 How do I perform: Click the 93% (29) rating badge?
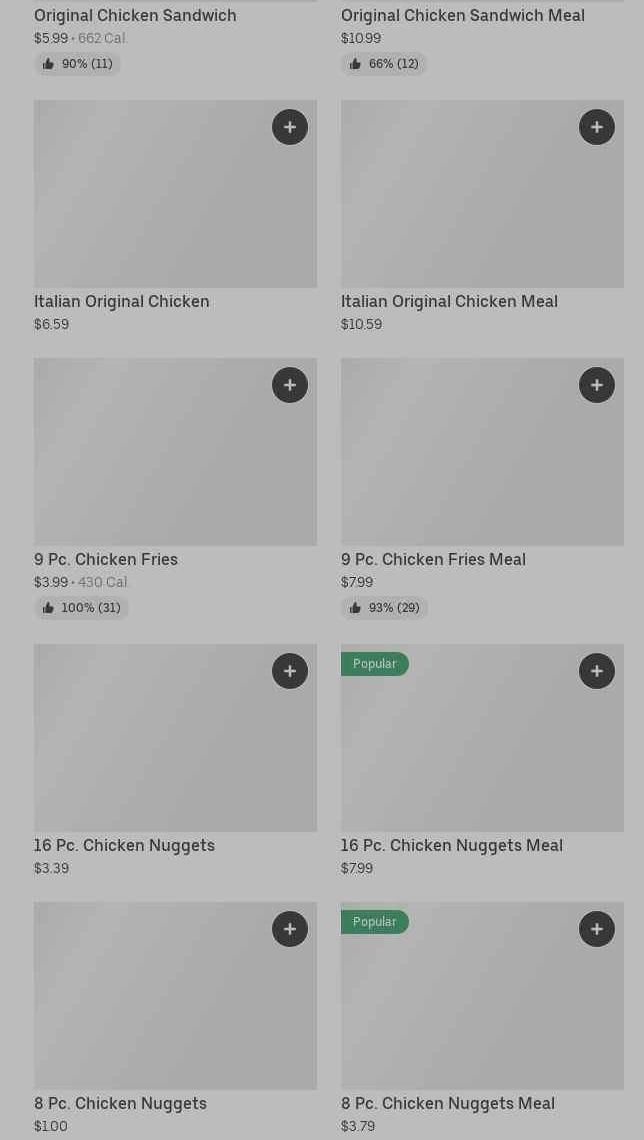(384, 608)
